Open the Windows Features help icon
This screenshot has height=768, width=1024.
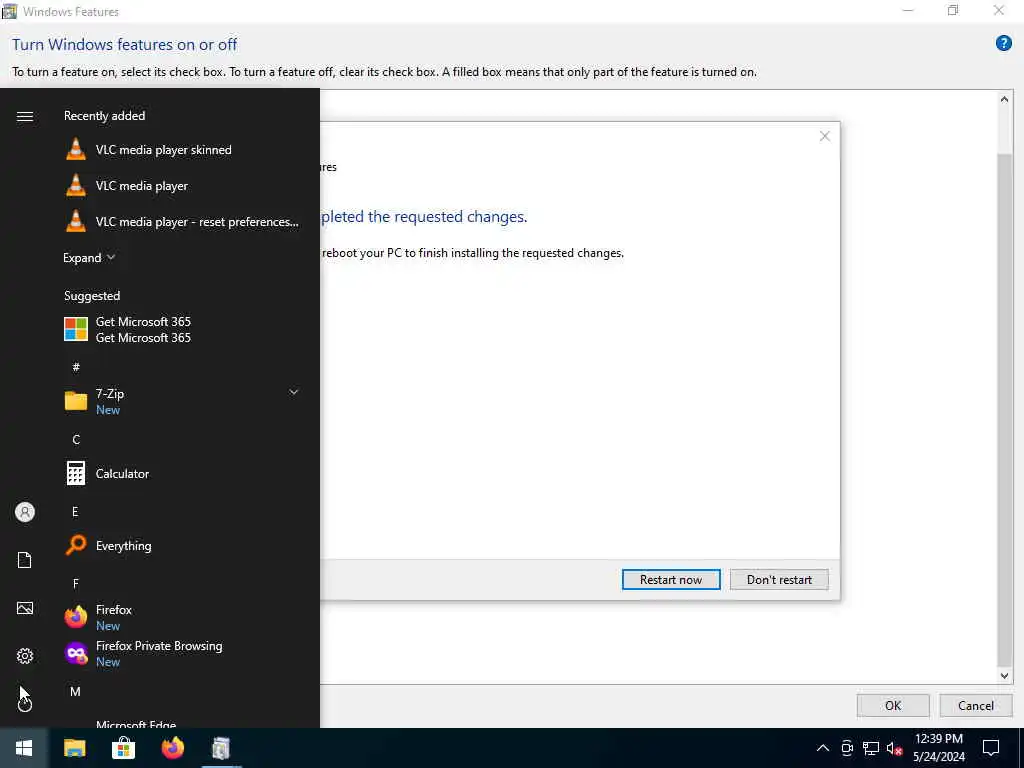coord(1004,43)
